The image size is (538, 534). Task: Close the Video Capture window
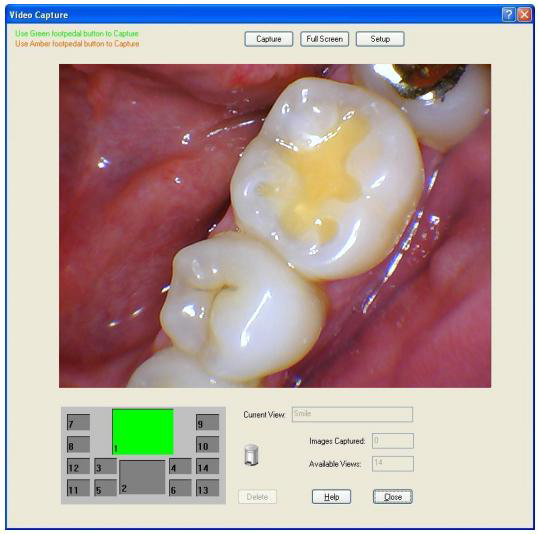click(x=525, y=15)
